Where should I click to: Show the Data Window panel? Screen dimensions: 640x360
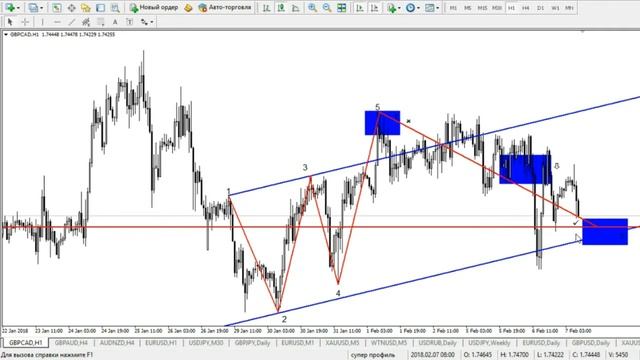pos(71,8)
